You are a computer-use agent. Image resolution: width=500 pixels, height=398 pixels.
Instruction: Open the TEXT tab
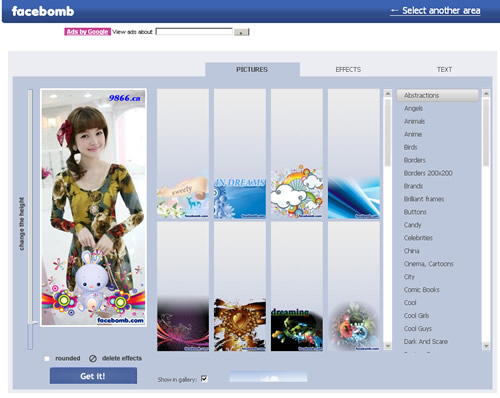click(444, 70)
